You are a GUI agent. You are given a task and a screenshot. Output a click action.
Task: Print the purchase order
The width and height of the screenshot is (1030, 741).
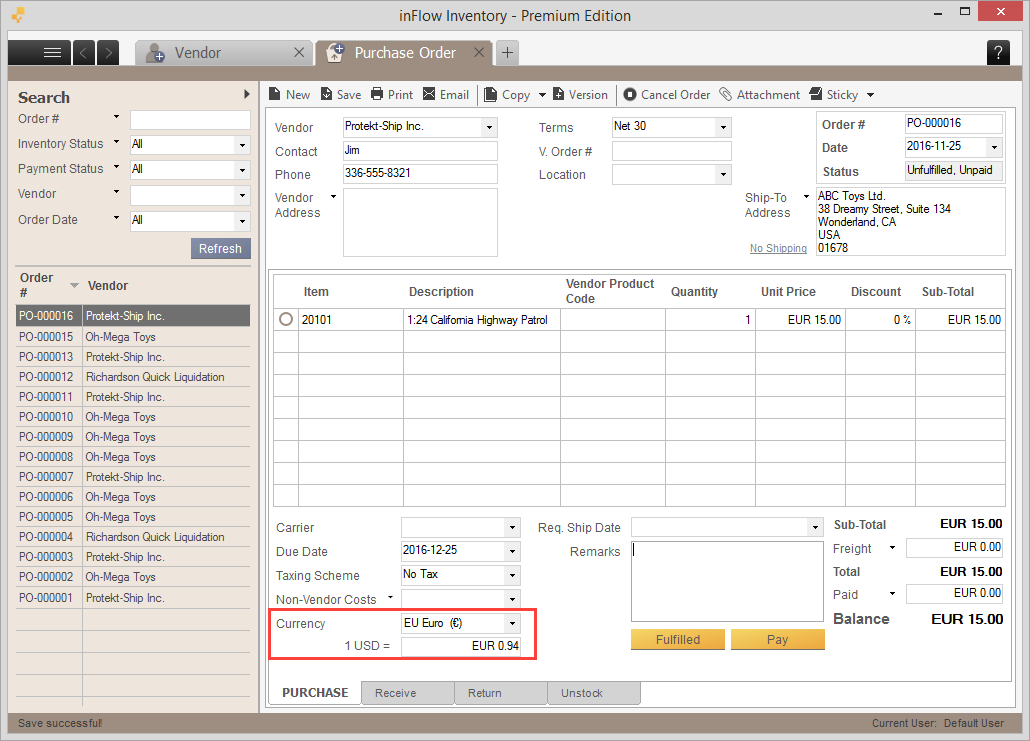coord(392,95)
